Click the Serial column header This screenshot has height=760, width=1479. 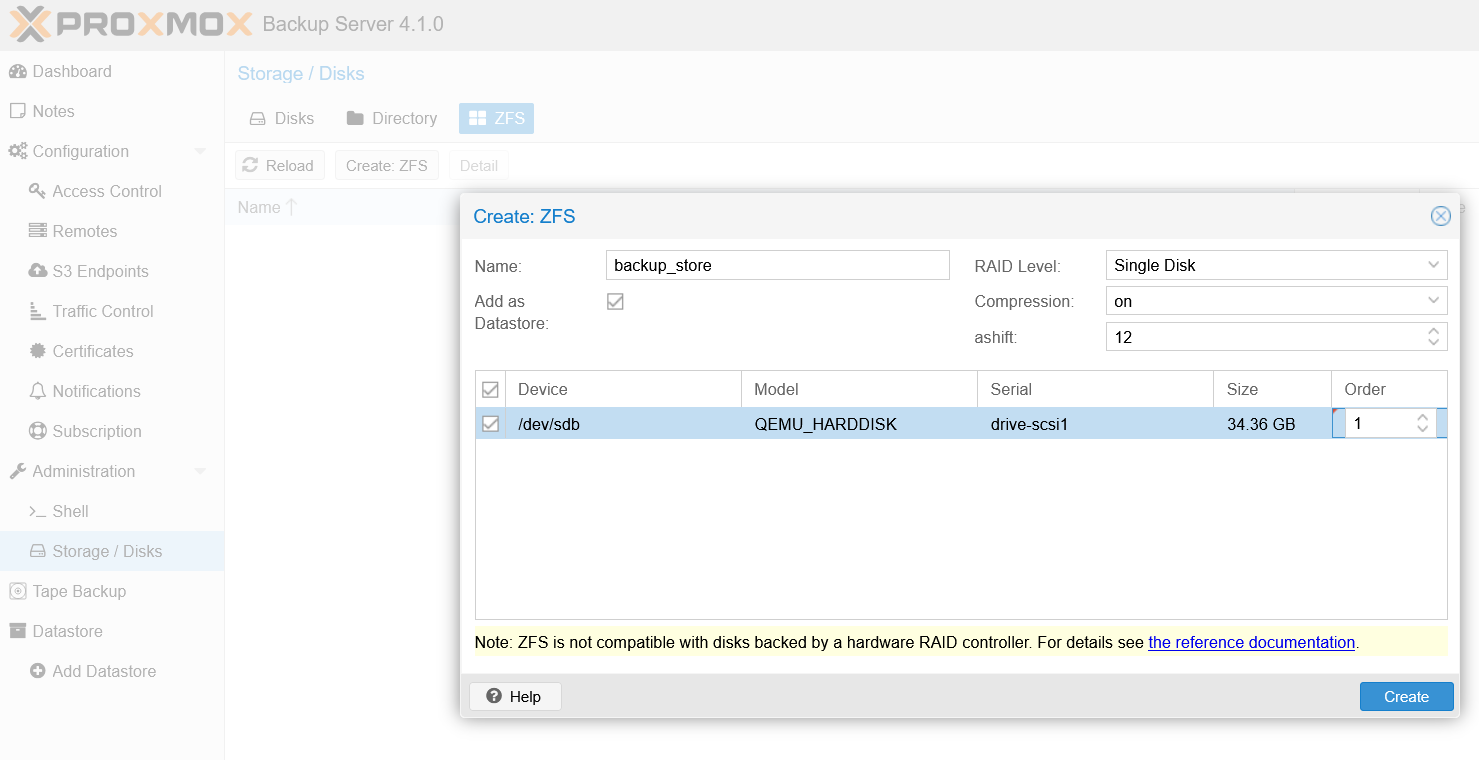tap(1096, 389)
